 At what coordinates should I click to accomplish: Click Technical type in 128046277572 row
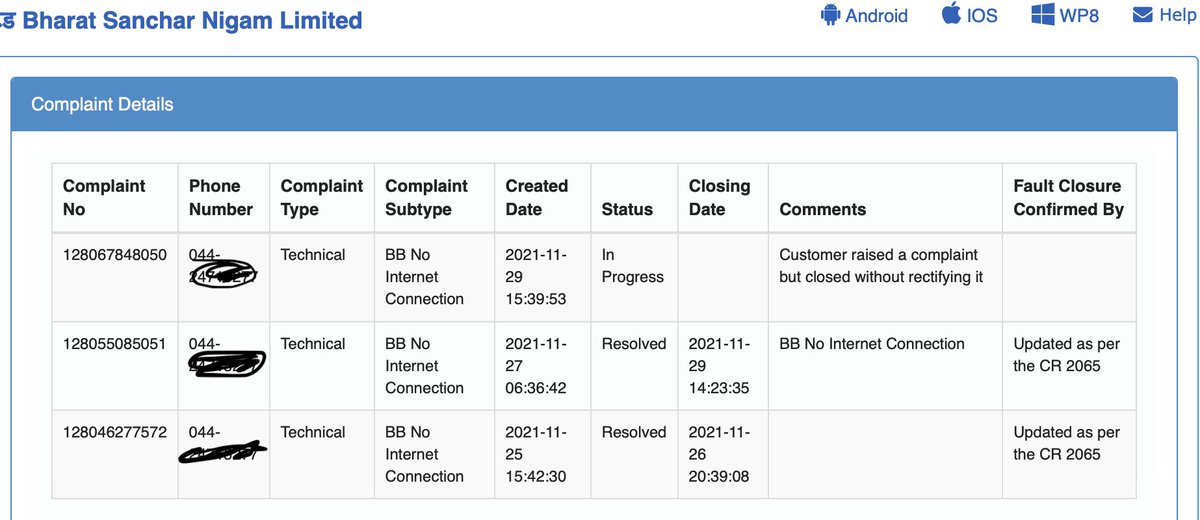point(313,432)
